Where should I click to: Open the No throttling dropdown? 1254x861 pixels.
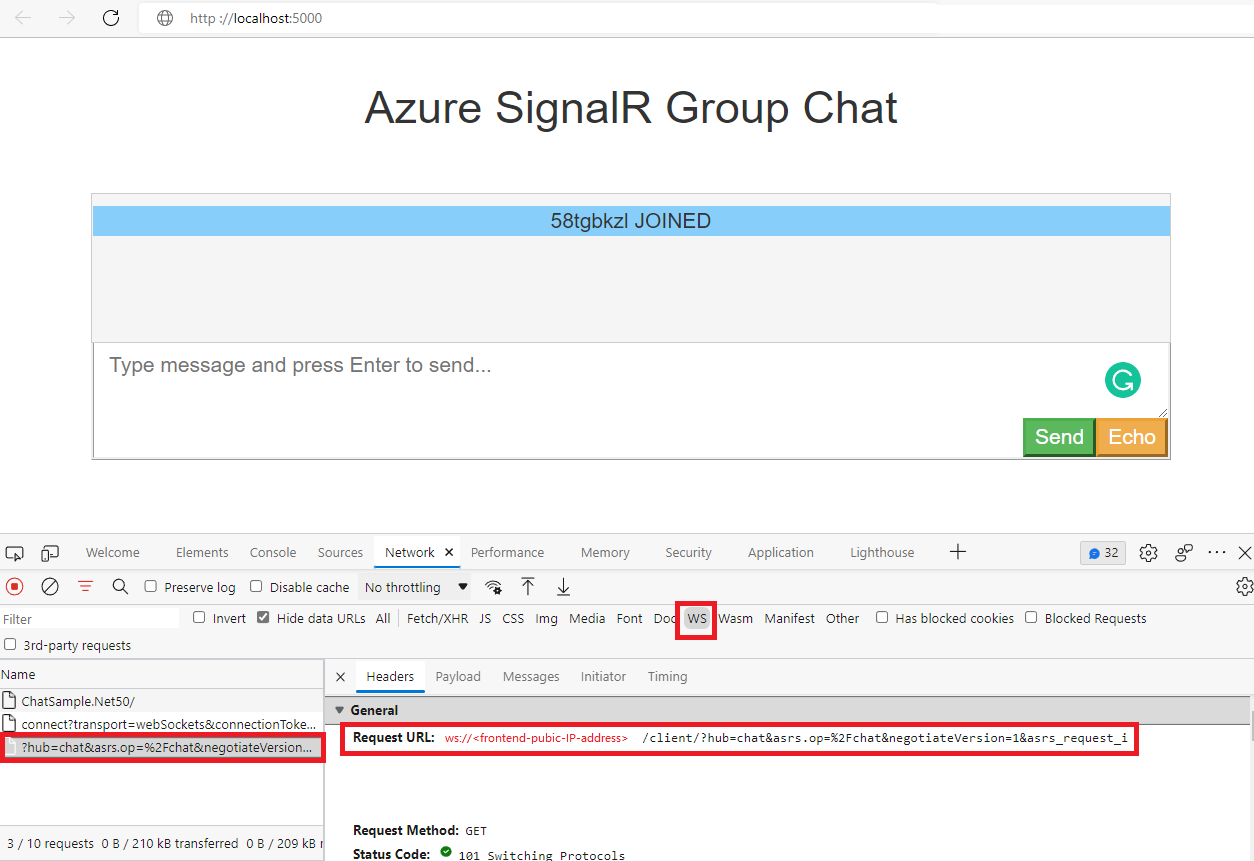(414, 587)
